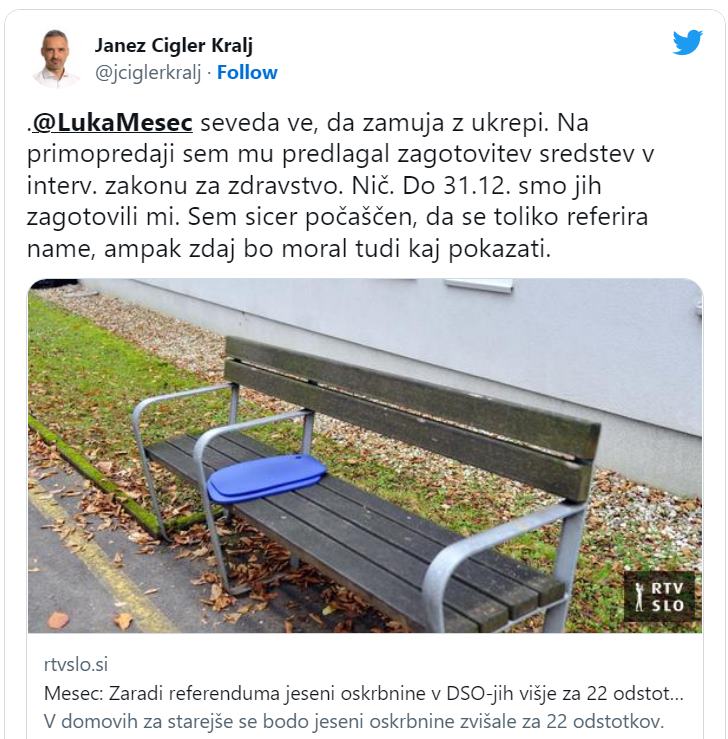
Task: Click the blue cushion in the photo
Action: tap(267, 477)
